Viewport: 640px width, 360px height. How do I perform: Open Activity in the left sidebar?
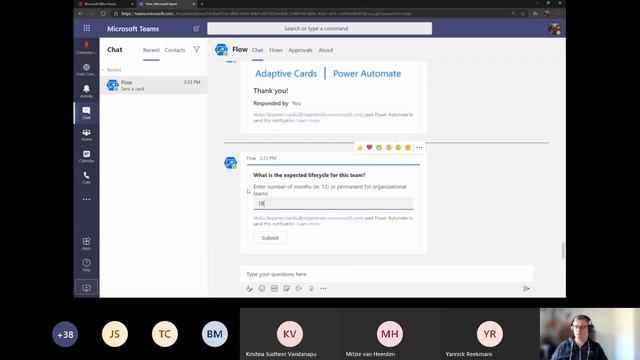click(x=86, y=91)
